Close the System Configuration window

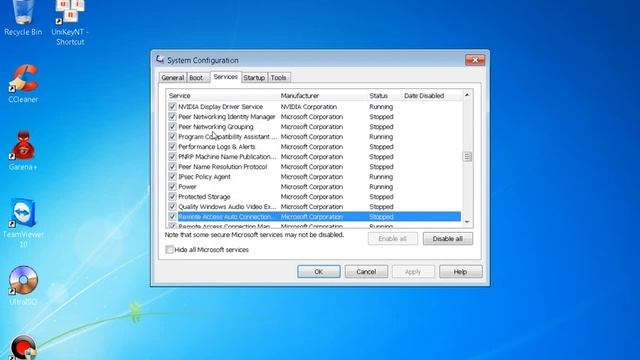pos(475,60)
